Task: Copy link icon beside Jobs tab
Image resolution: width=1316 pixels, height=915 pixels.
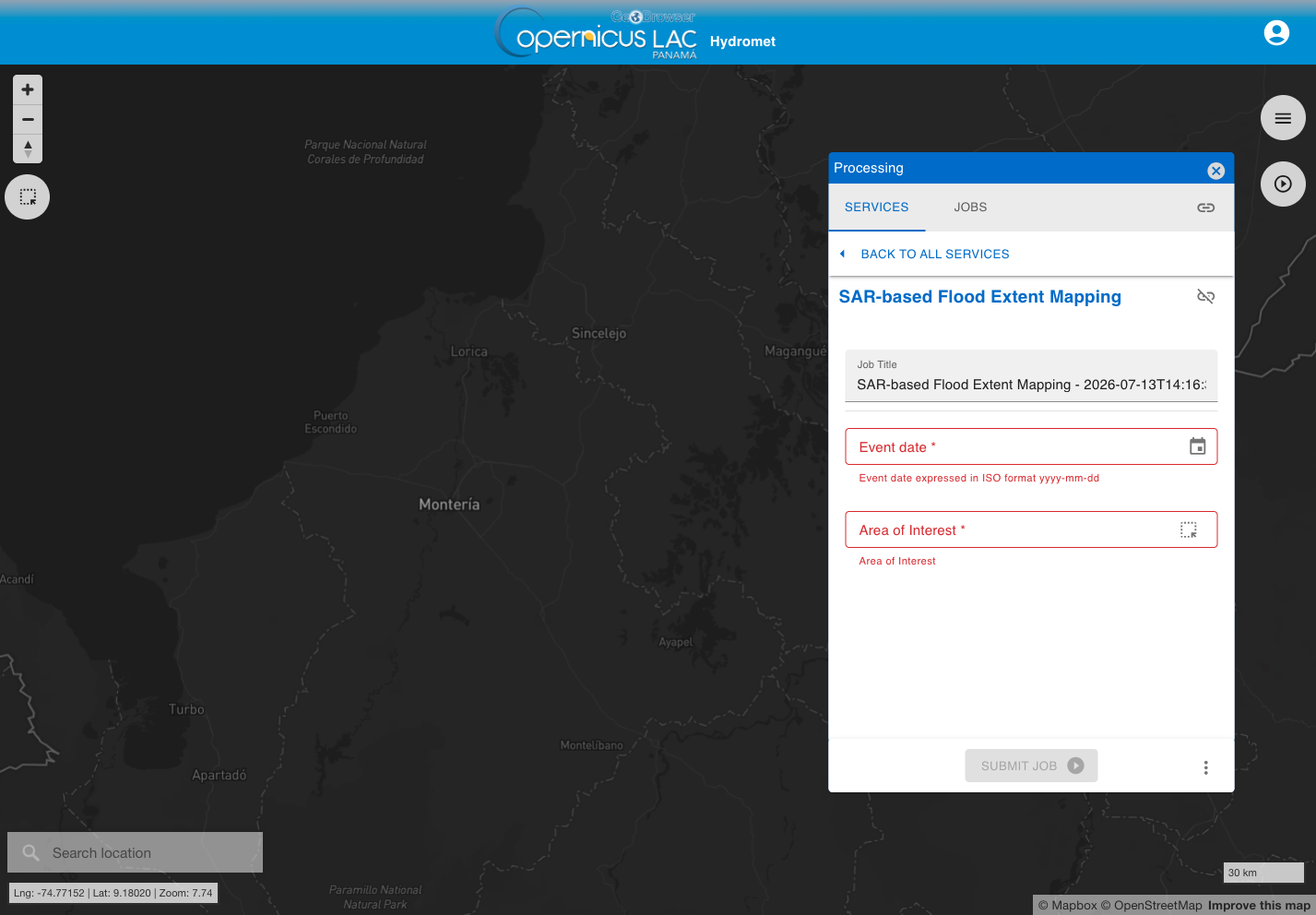Action: click(x=1205, y=208)
